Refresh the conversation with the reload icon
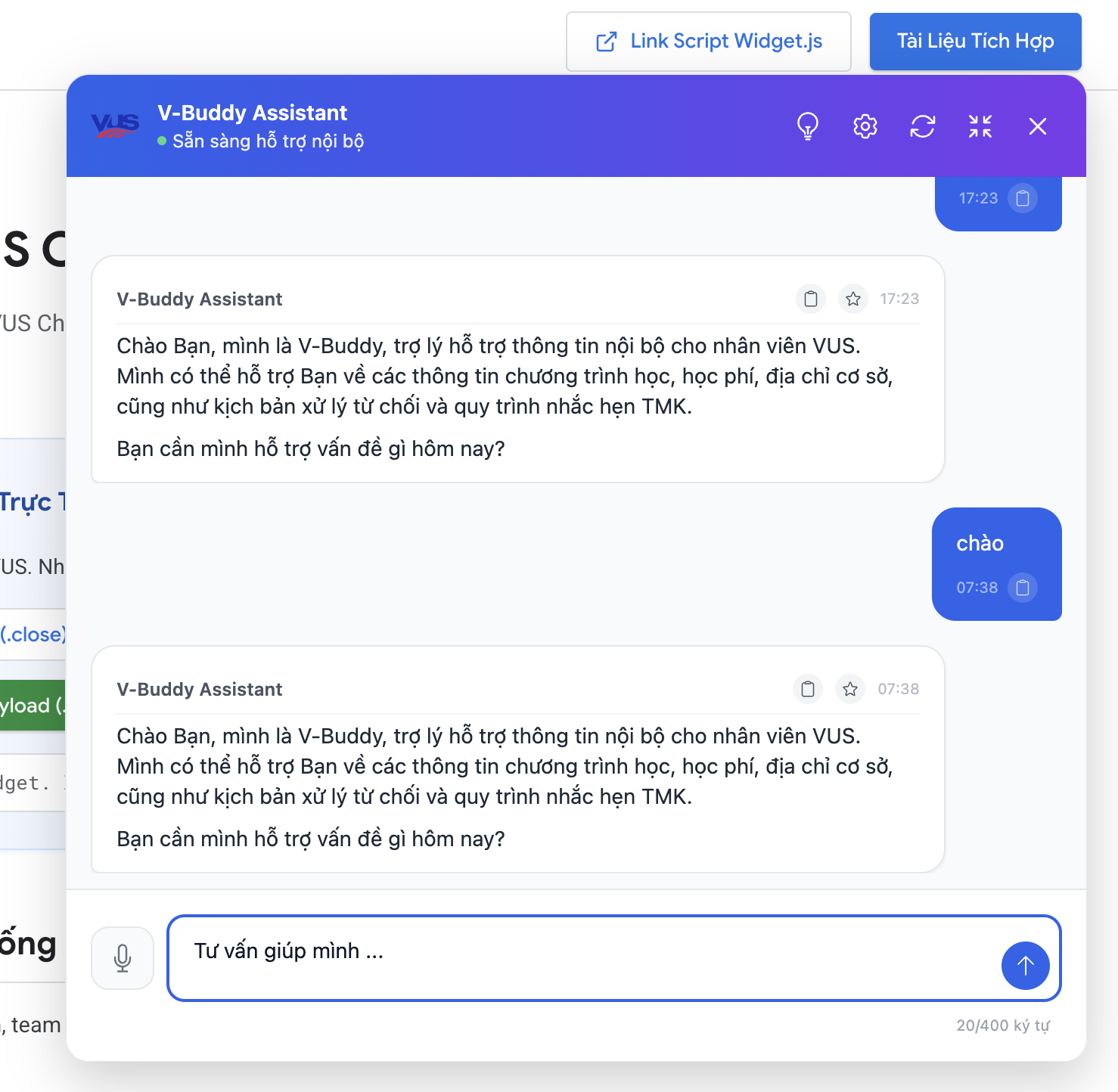 point(923,126)
